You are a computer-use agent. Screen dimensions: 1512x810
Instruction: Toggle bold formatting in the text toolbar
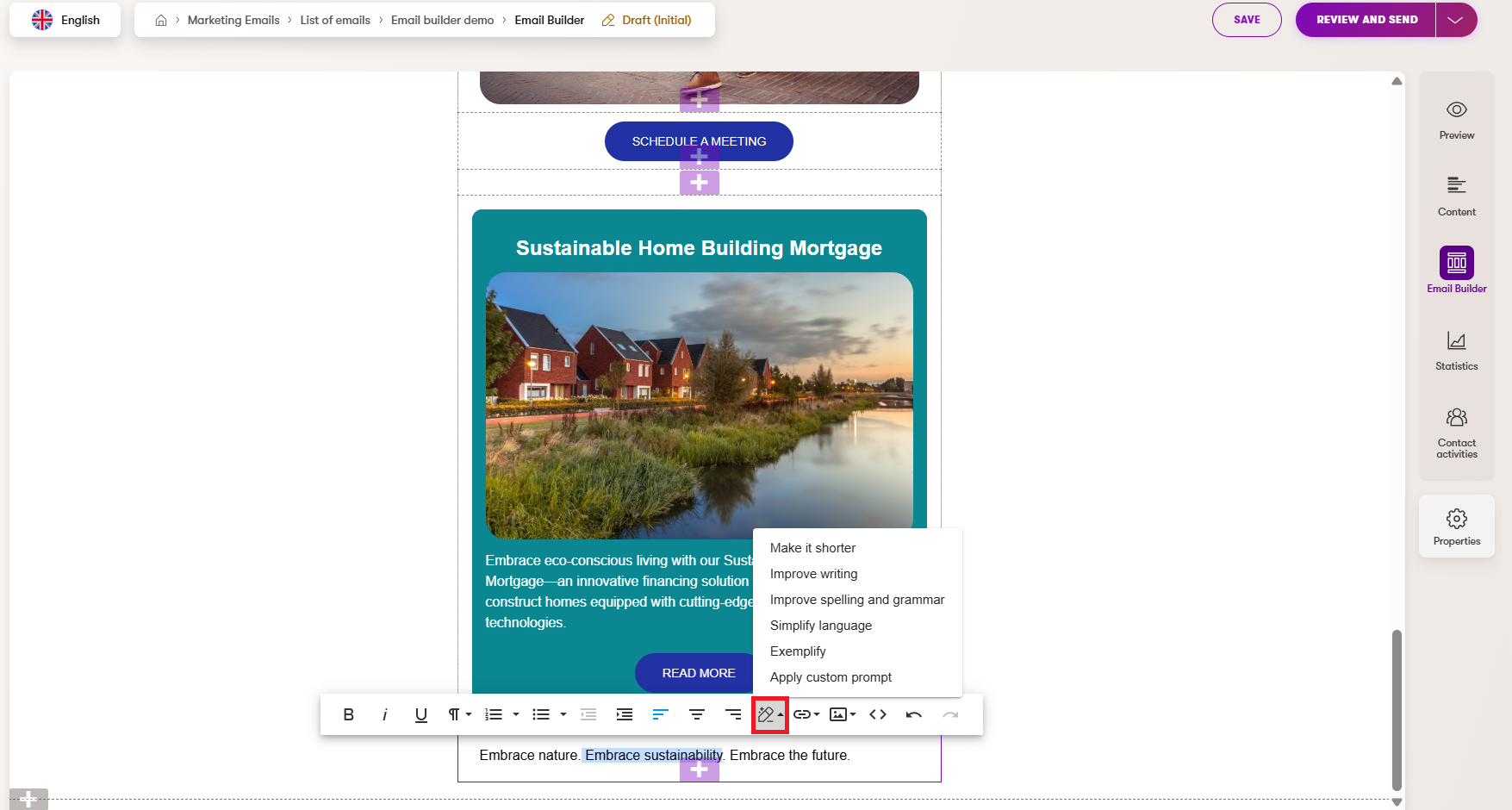pos(348,714)
